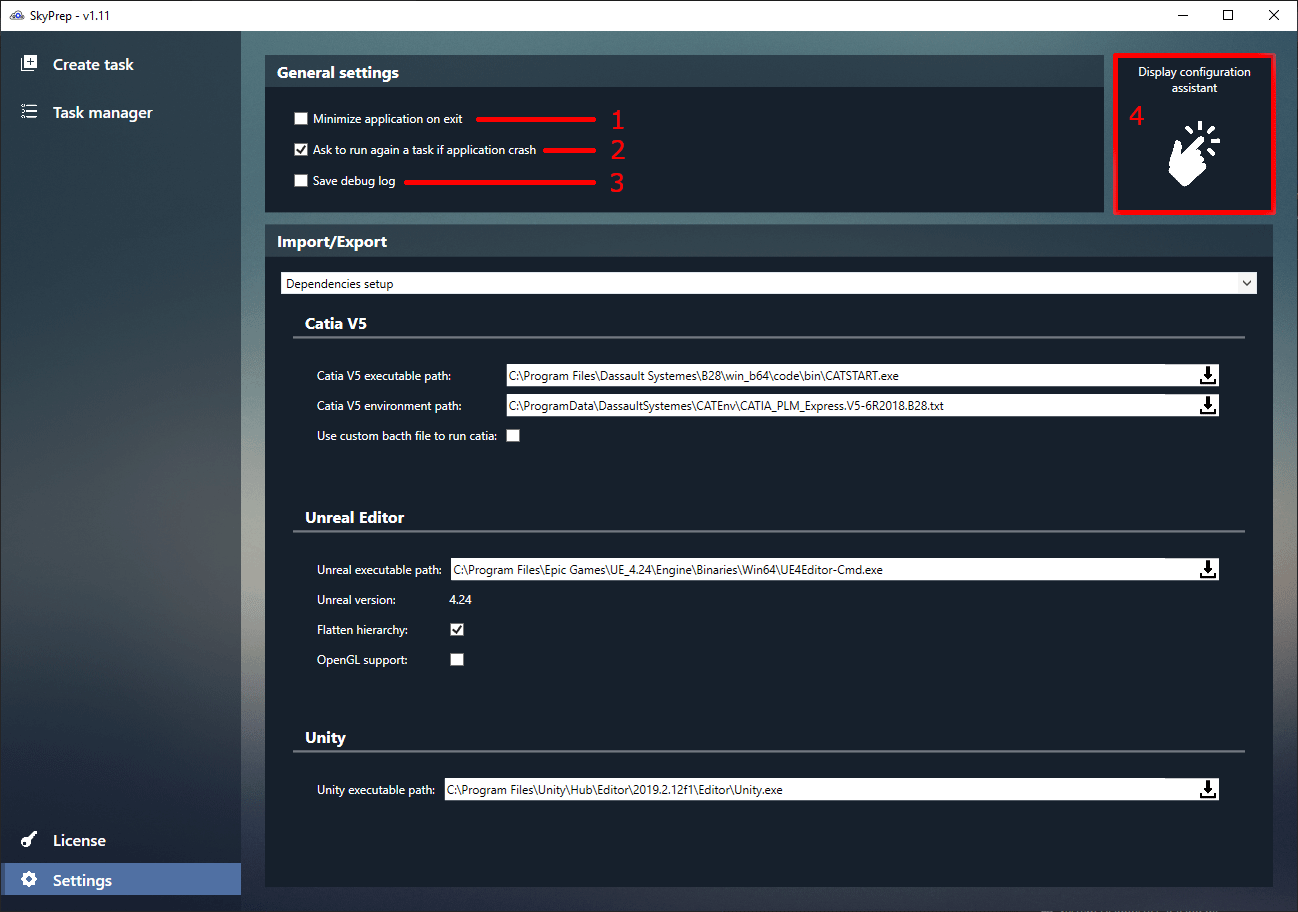
Task: Click the SkyPrep app icon in title bar
Action: click(x=15, y=15)
